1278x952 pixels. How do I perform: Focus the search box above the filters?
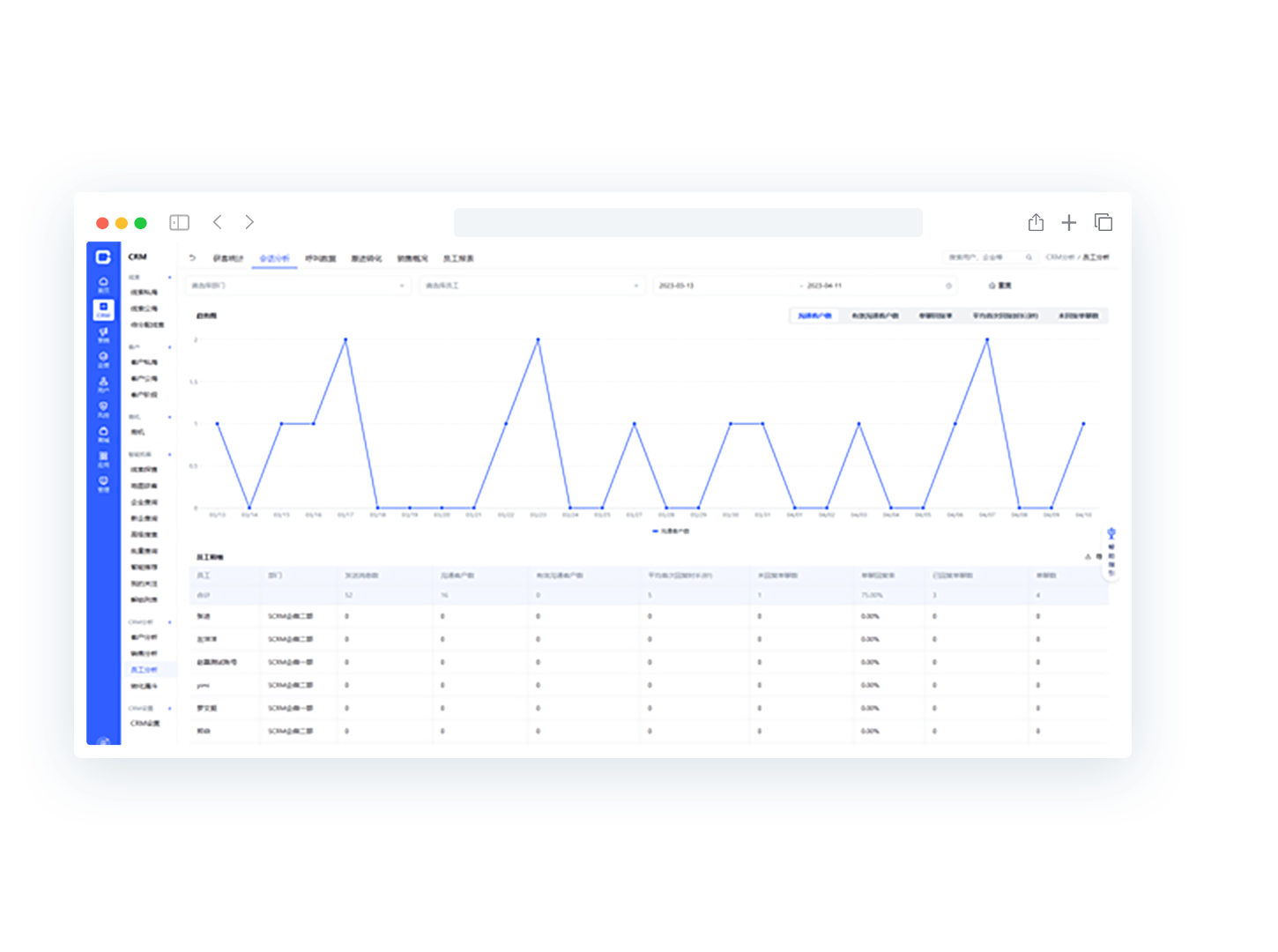[x=991, y=257]
